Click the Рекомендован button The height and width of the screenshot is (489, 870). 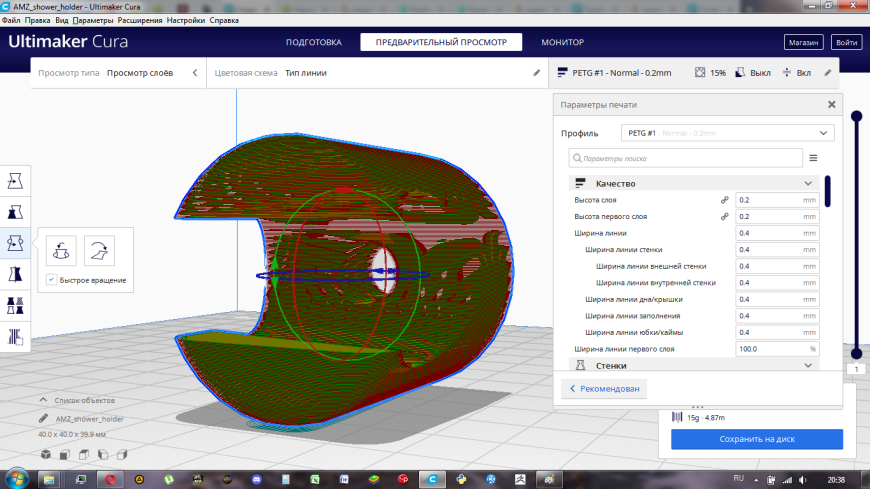pos(604,389)
